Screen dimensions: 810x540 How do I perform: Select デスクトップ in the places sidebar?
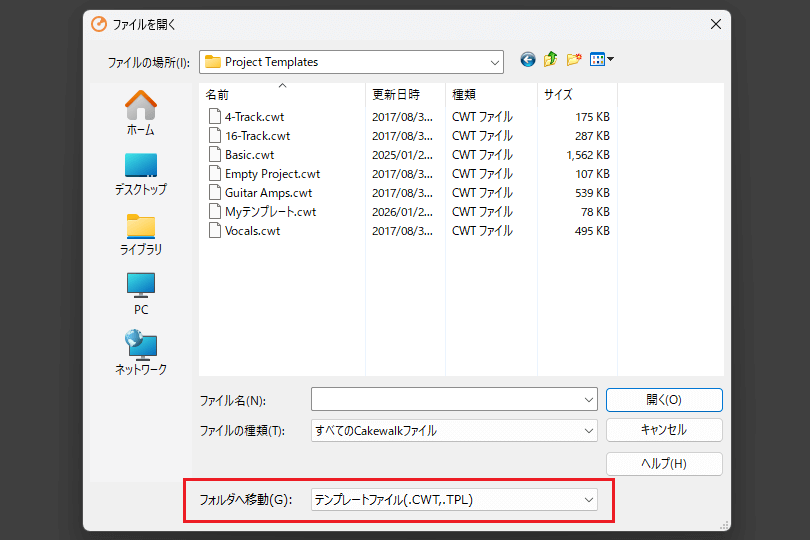pyautogui.click(x=140, y=173)
